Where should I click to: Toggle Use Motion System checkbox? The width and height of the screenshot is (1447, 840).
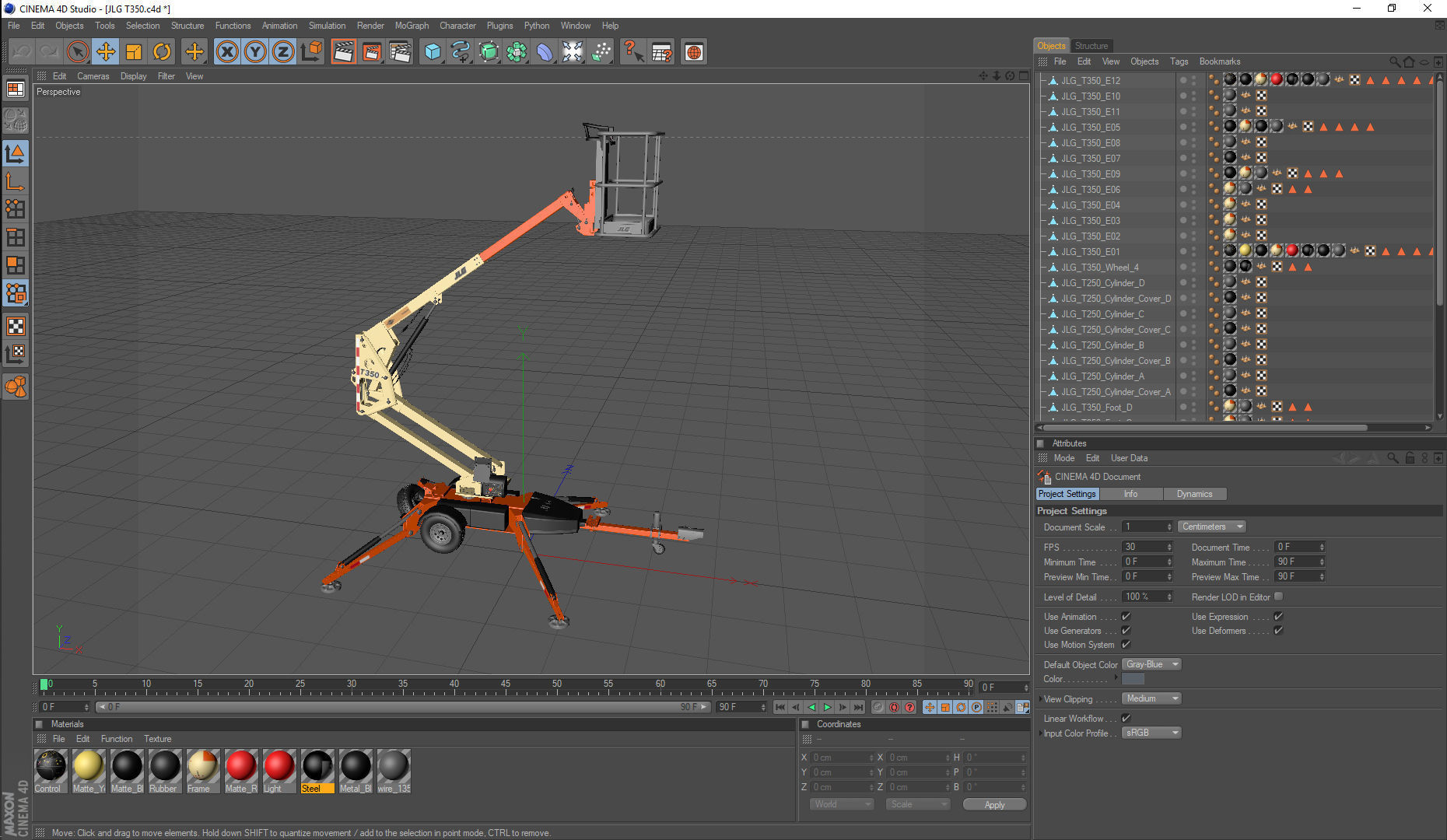pyautogui.click(x=1126, y=645)
